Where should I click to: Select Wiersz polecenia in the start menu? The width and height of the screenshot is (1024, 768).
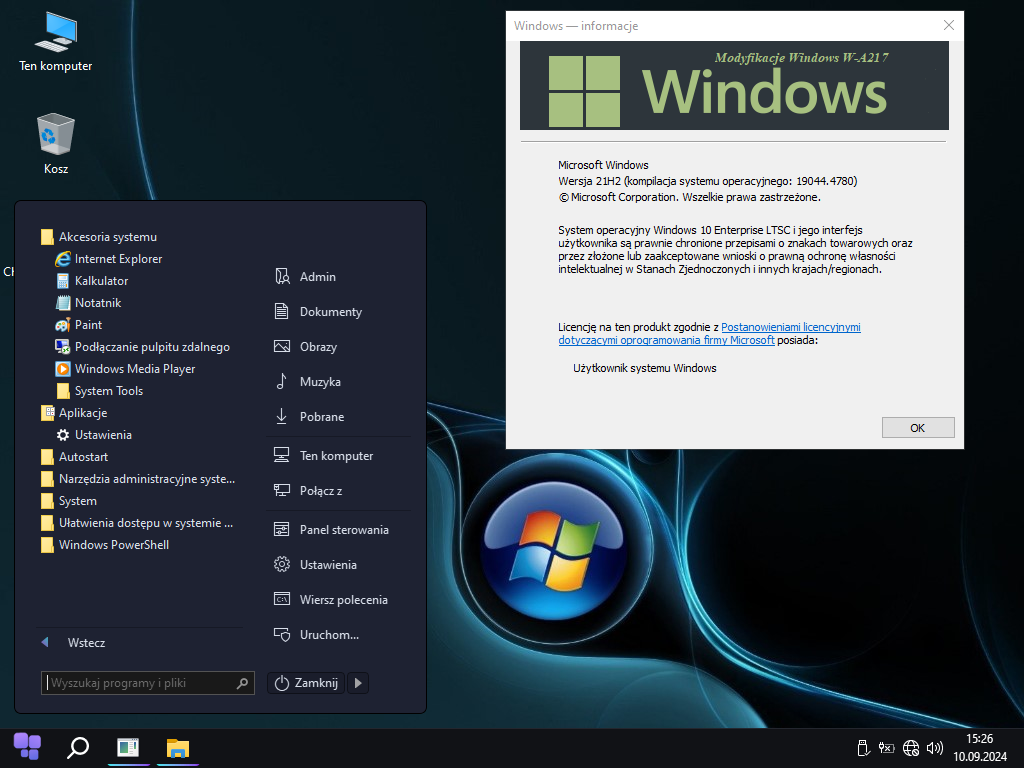click(x=343, y=600)
